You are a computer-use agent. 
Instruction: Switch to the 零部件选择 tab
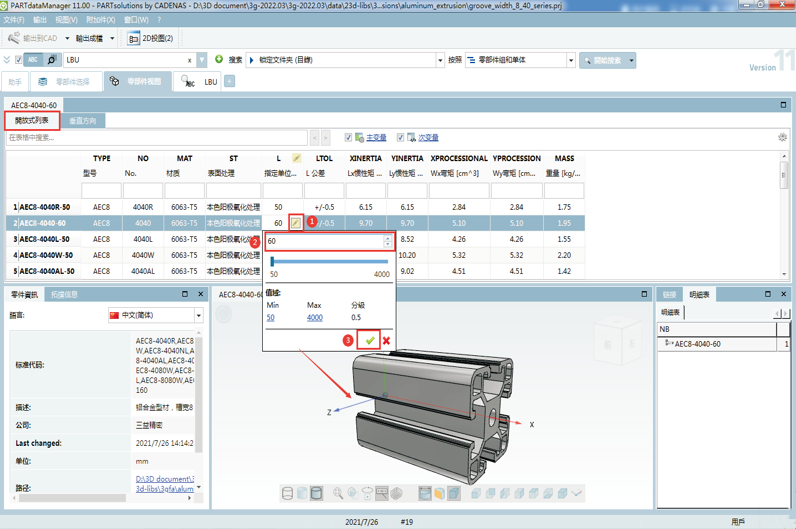65,82
